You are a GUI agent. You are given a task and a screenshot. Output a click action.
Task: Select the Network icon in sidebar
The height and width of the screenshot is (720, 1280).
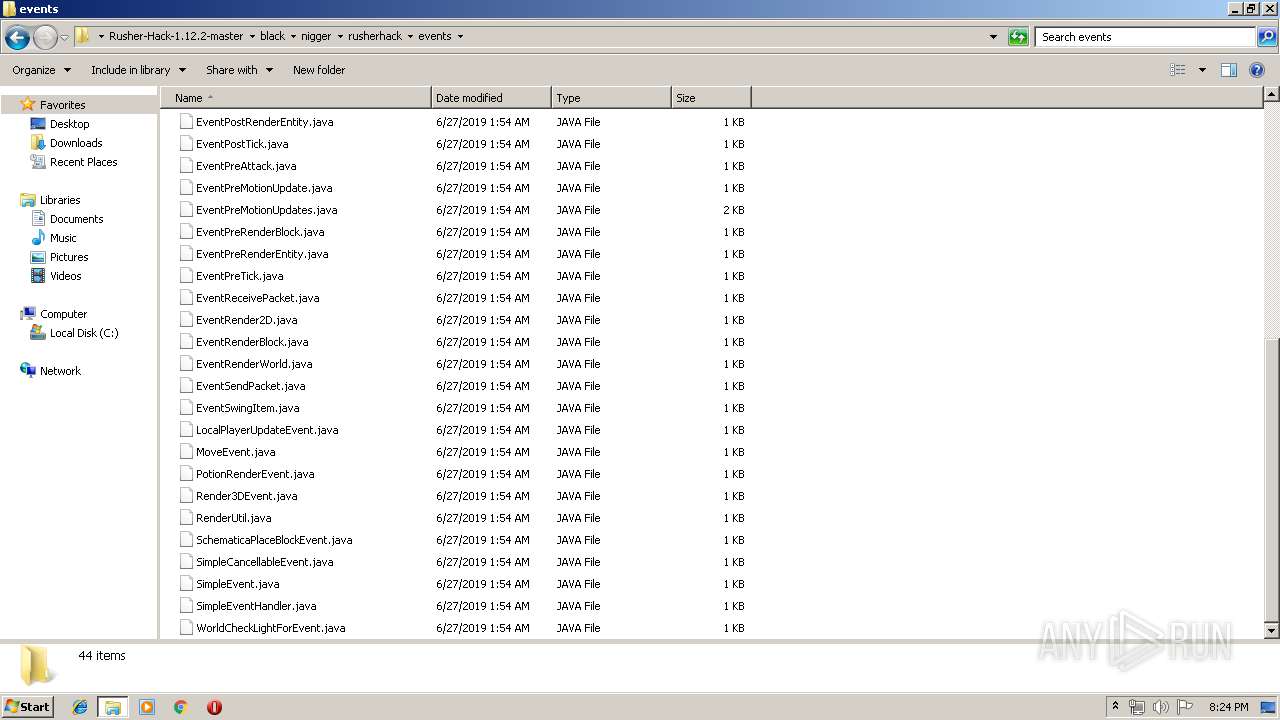coord(28,371)
